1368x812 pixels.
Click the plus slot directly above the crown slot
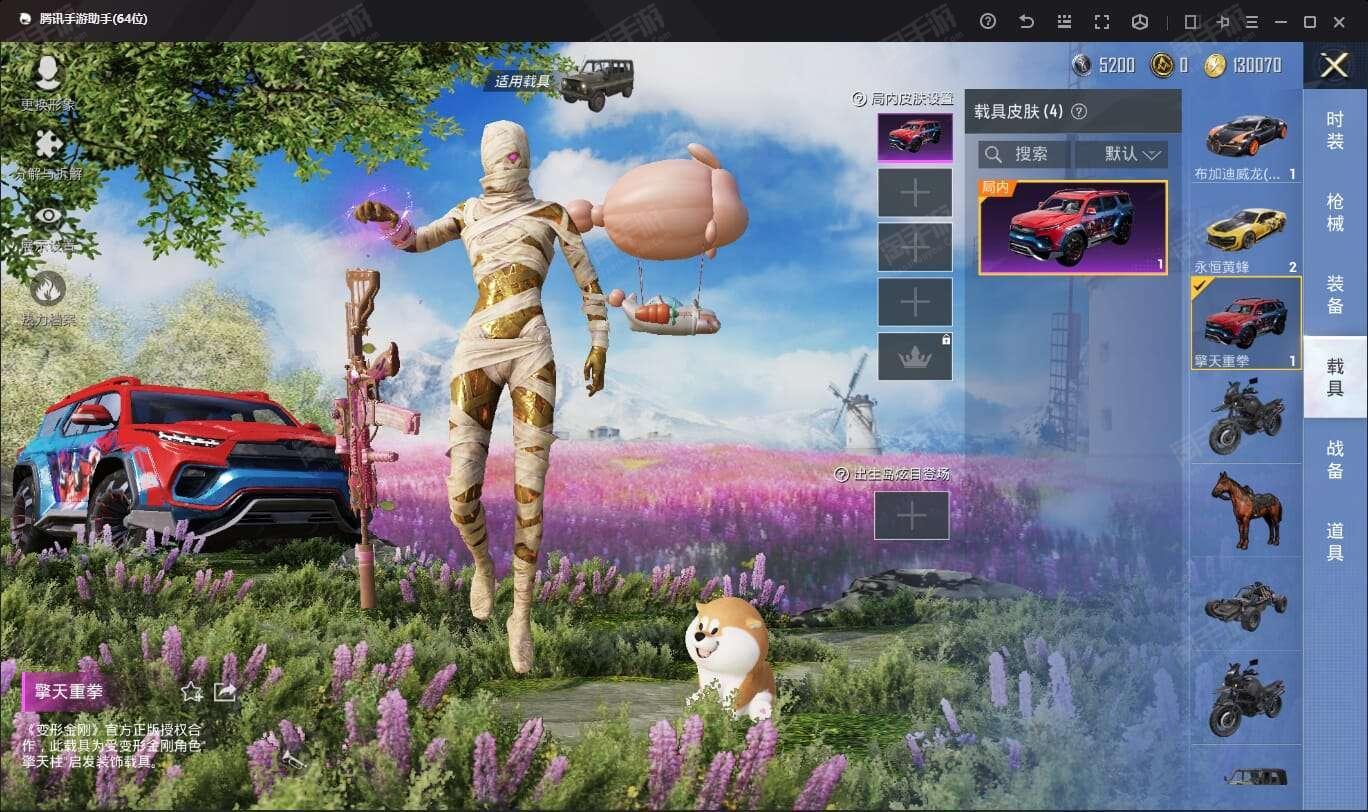coord(915,302)
